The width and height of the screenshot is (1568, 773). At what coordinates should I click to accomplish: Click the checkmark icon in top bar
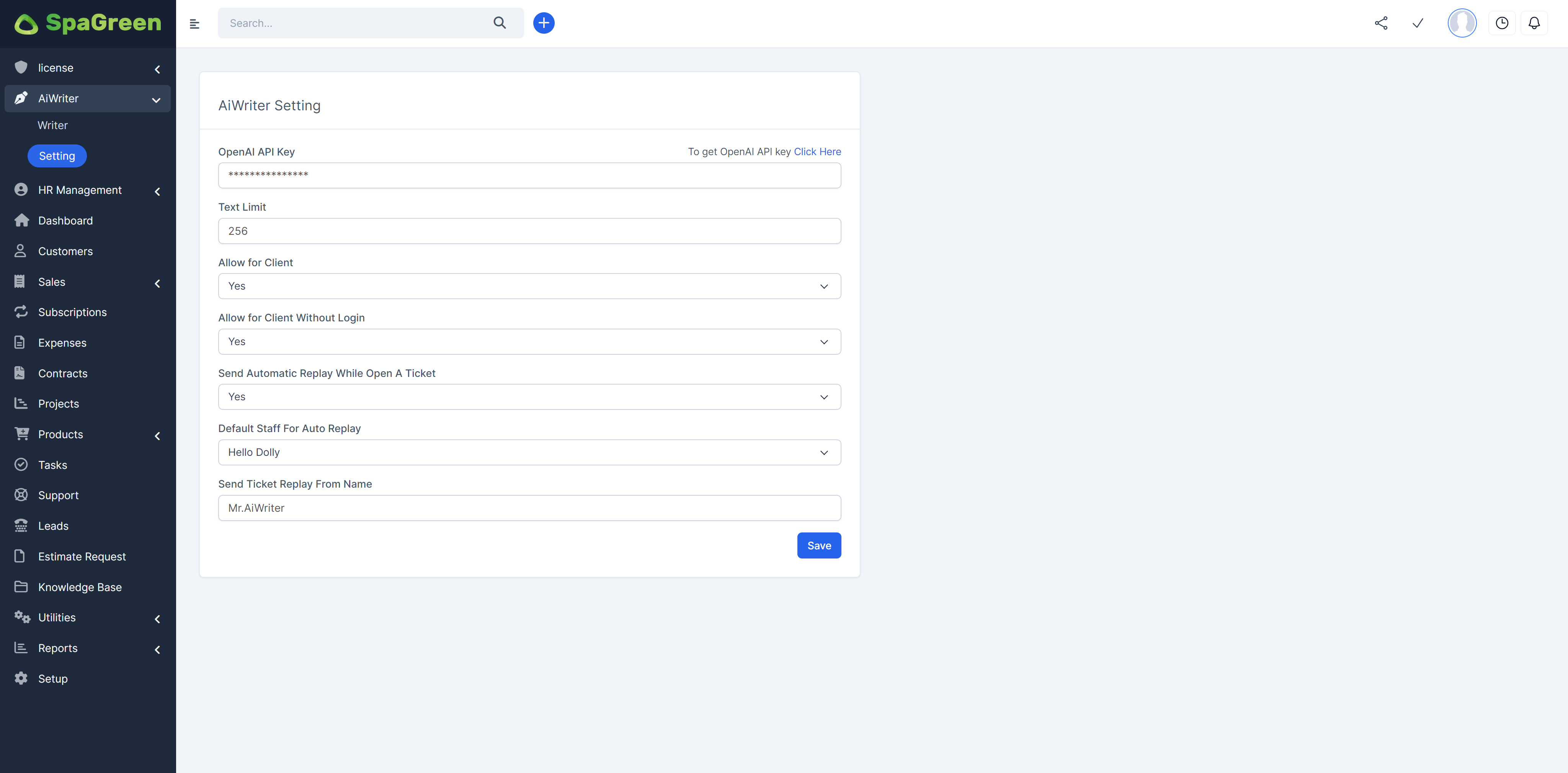[1418, 23]
